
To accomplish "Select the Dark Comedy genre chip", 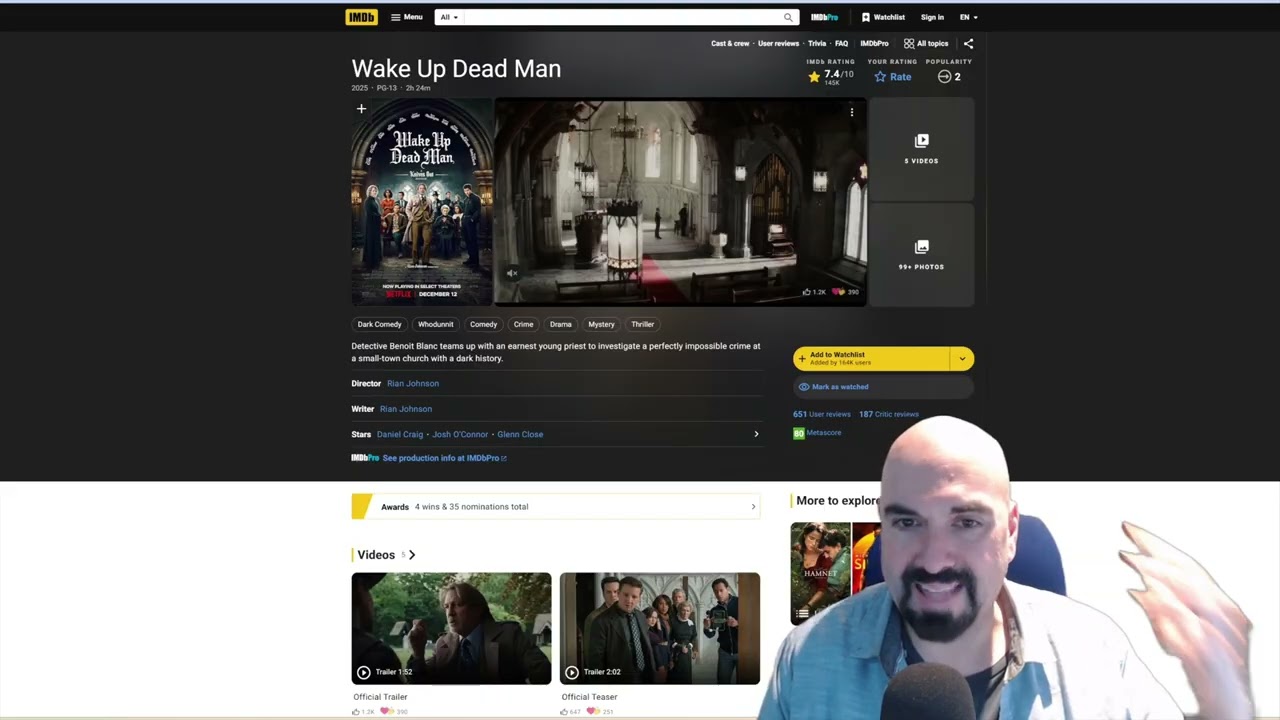I will coord(380,324).
